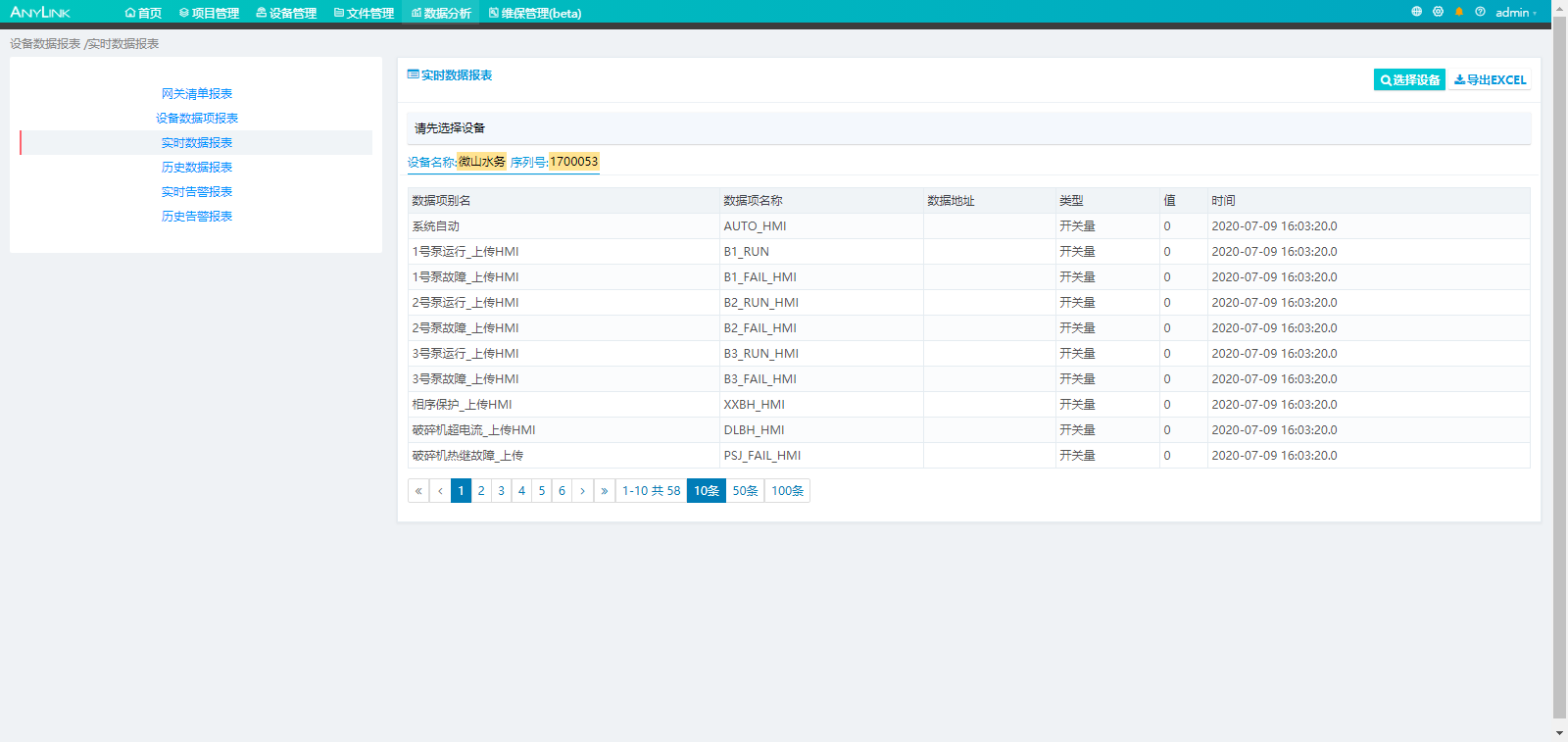Expand the admin user dropdown
The width and height of the screenshot is (1568, 742).
pyautogui.click(x=1515, y=12)
